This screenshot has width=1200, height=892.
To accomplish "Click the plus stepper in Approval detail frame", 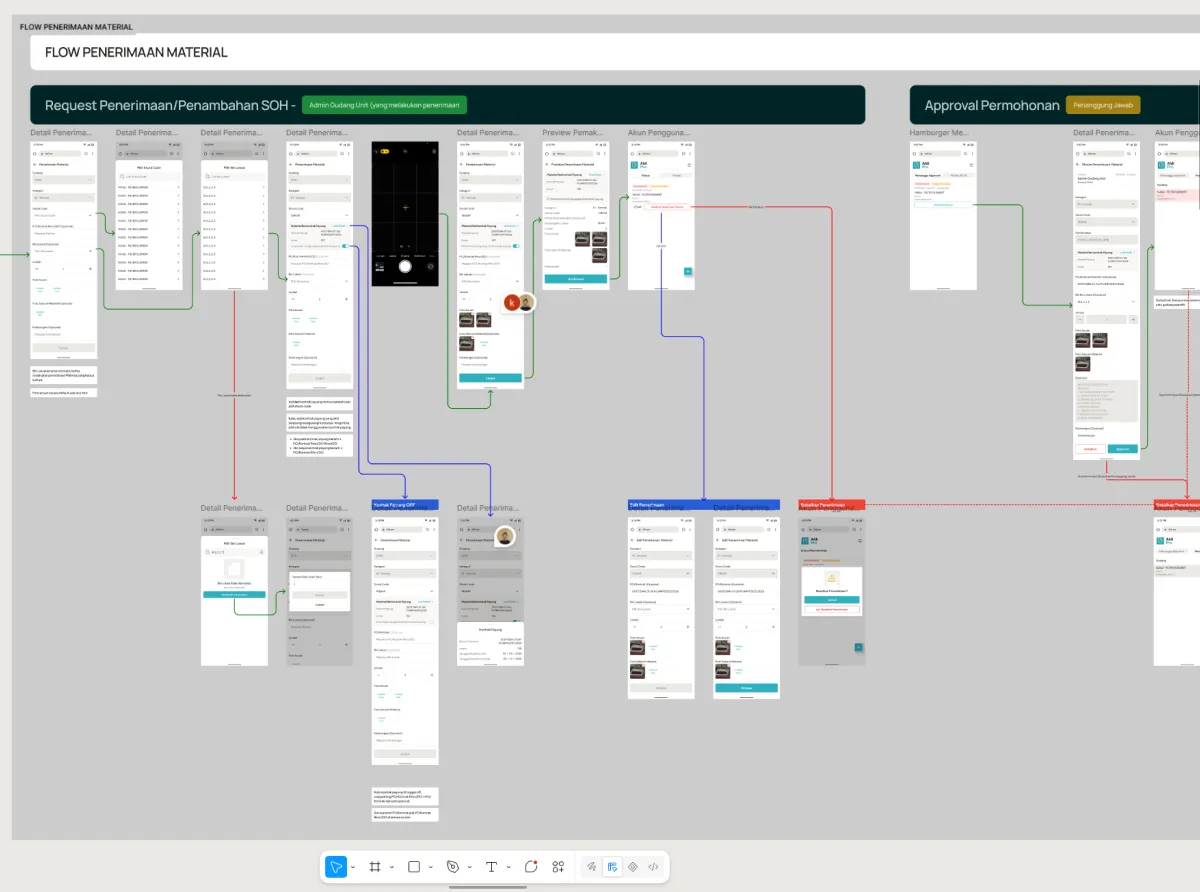I will pos(1131,320).
